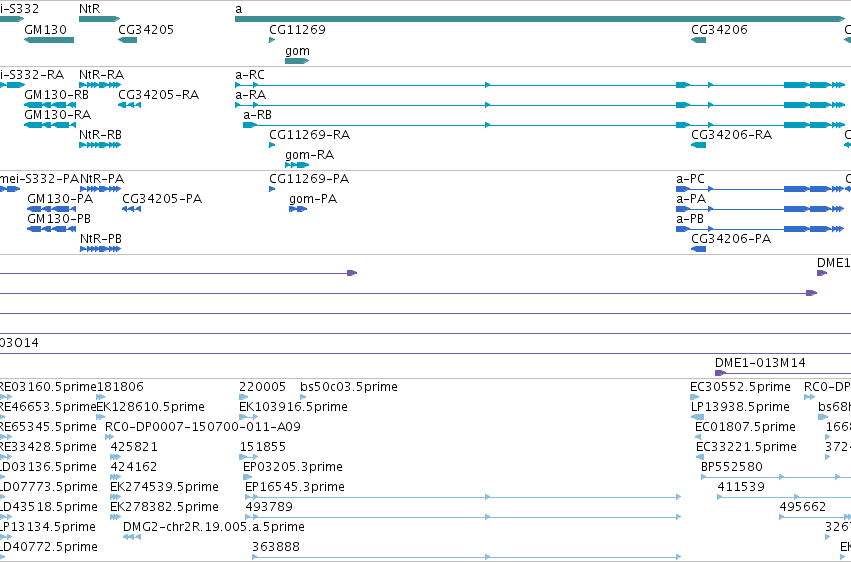Open EK278382.5prime EST
851x562 pixels.
tap(116, 518)
